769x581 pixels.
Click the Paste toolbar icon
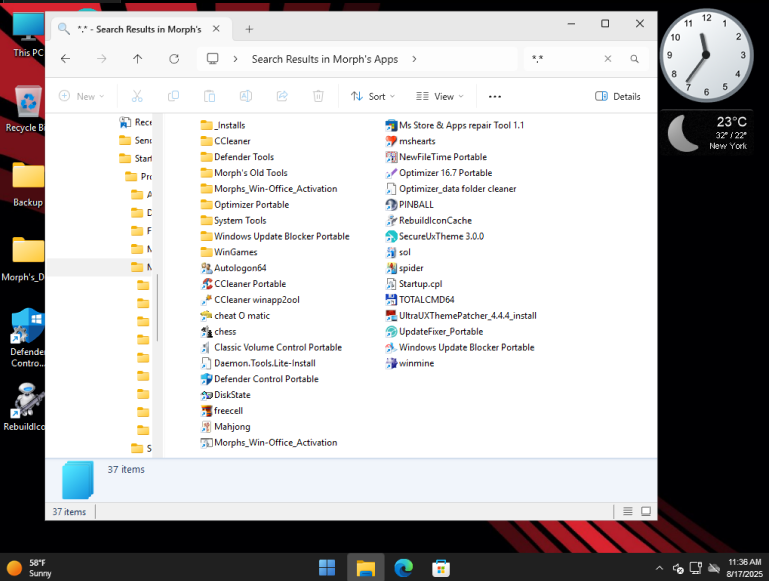pos(209,96)
